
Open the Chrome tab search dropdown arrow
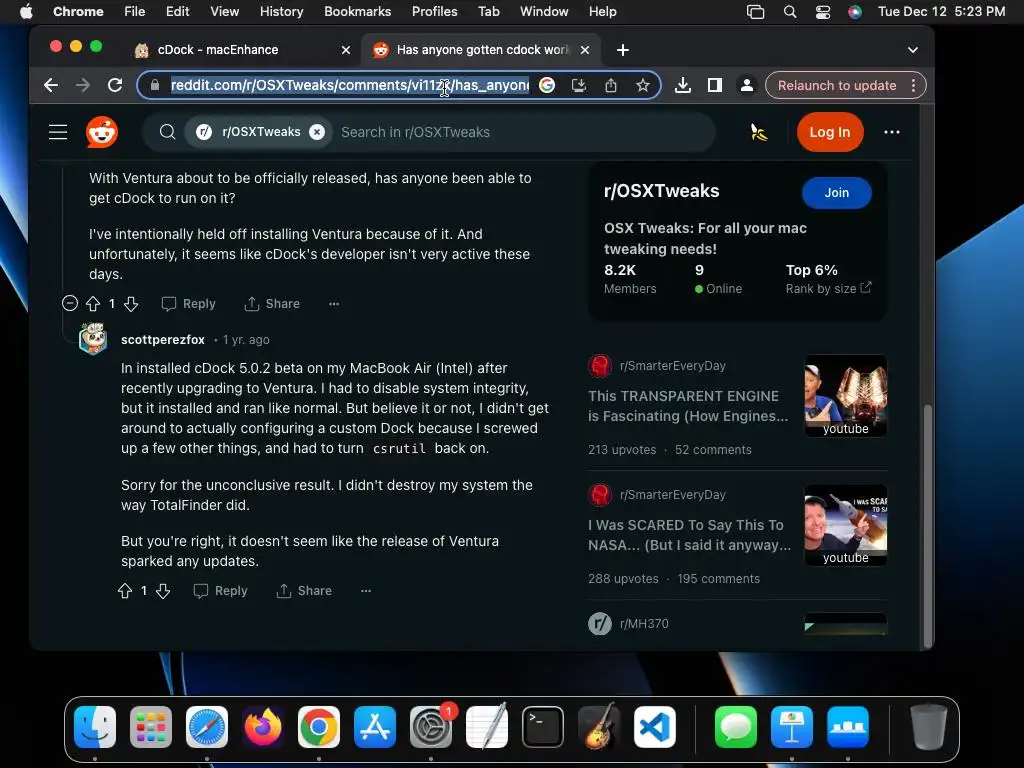pyautogui.click(x=913, y=50)
